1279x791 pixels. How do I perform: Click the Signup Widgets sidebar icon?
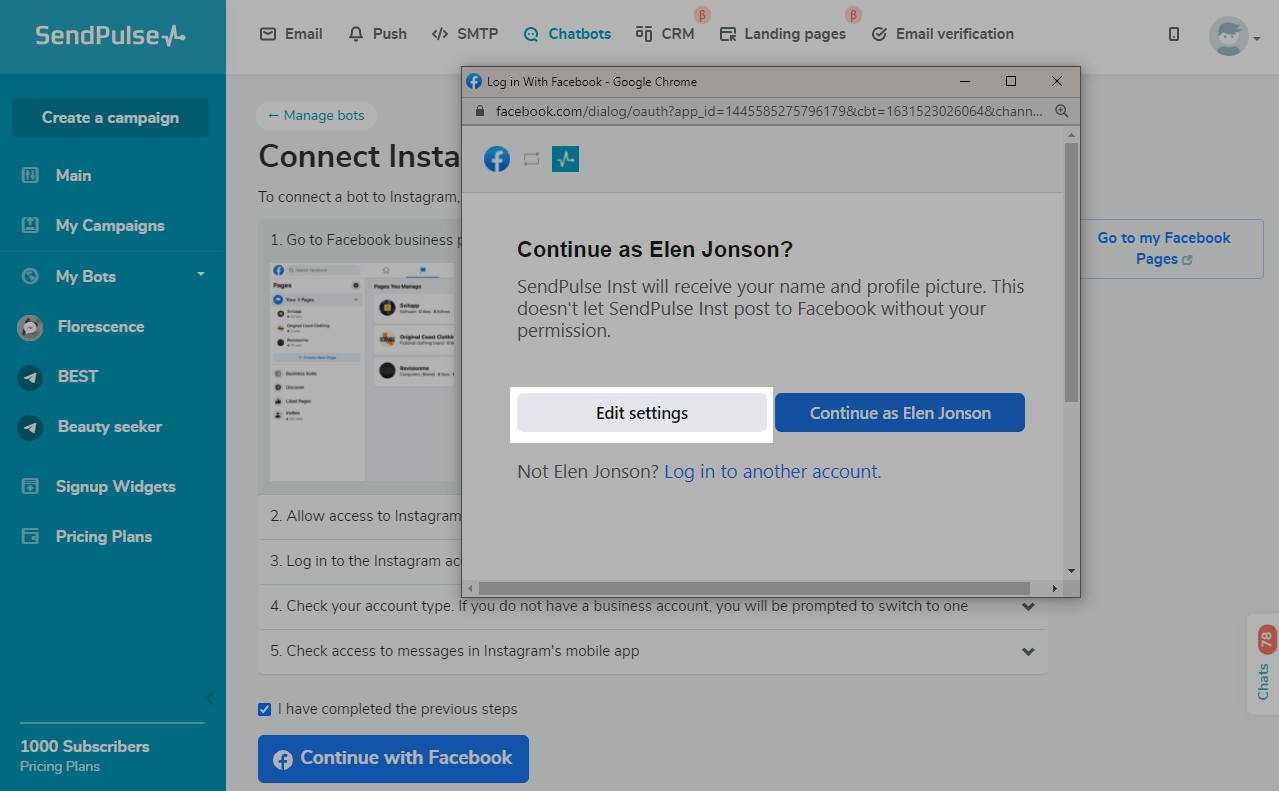click(30, 486)
